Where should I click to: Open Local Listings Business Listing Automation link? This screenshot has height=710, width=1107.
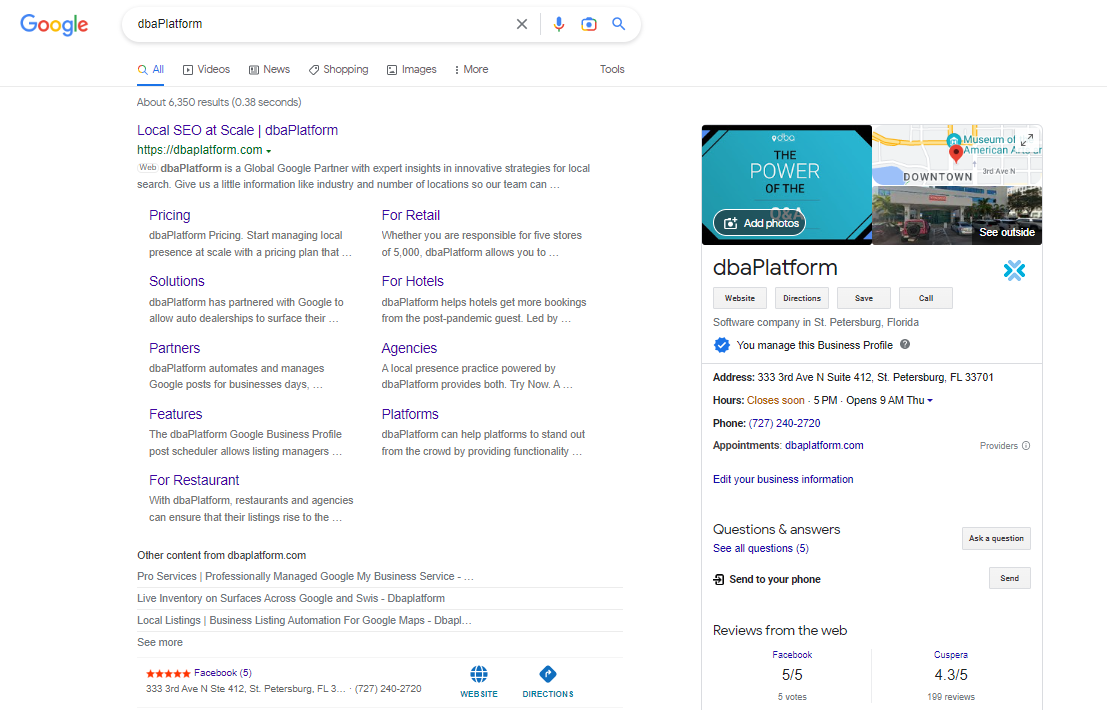pyautogui.click(x=304, y=620)
